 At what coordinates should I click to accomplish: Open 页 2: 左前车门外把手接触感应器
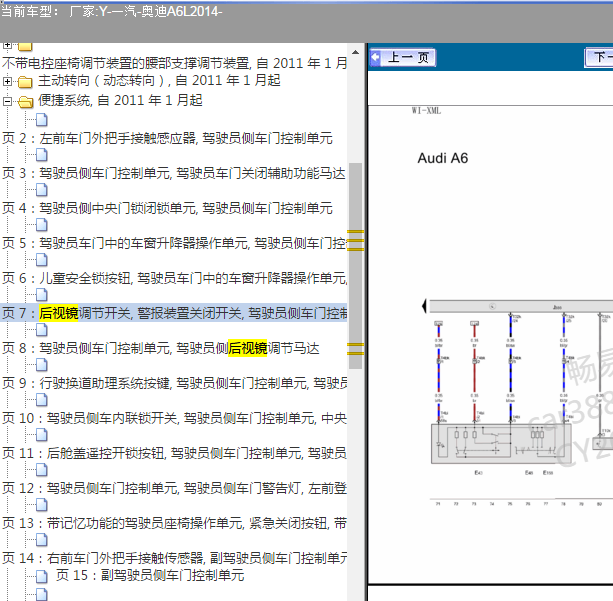pyautogui.click(x=167, y=138)
